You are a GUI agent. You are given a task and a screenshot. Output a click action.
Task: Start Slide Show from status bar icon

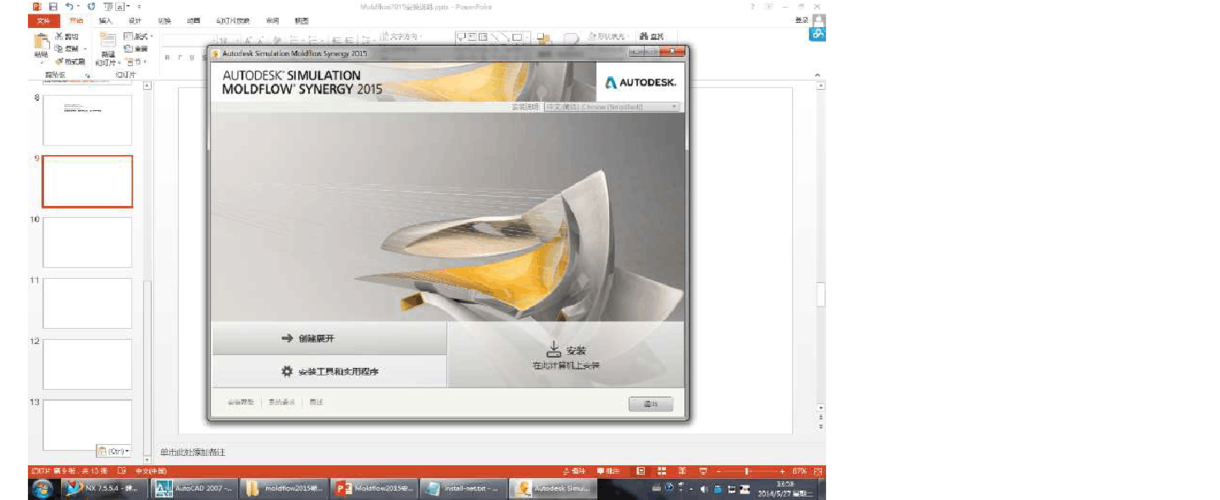tap(704, 470)
